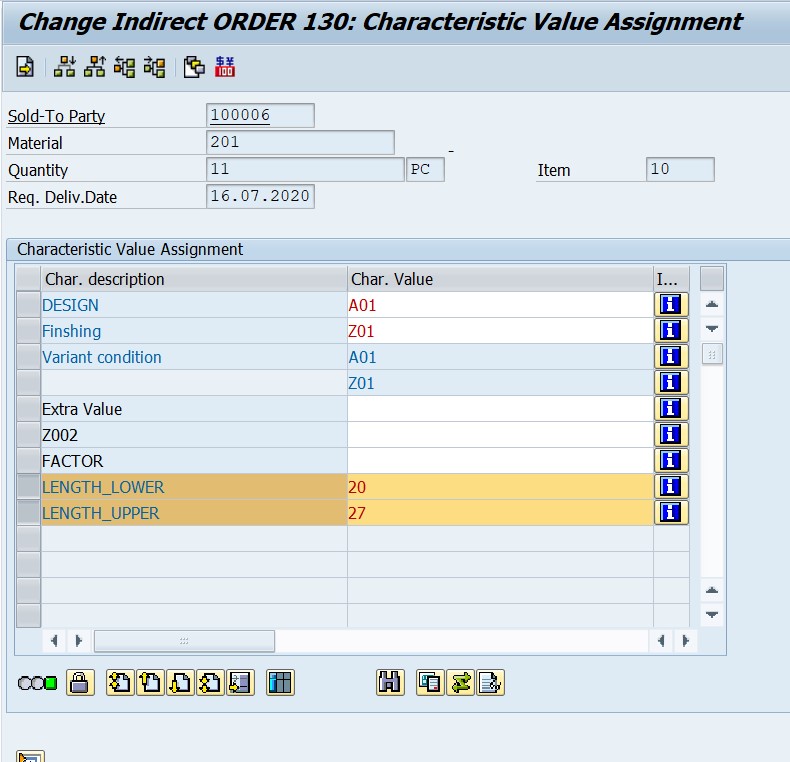Click next page down-arrow icon
790x762 pixels.
[180, 683]
